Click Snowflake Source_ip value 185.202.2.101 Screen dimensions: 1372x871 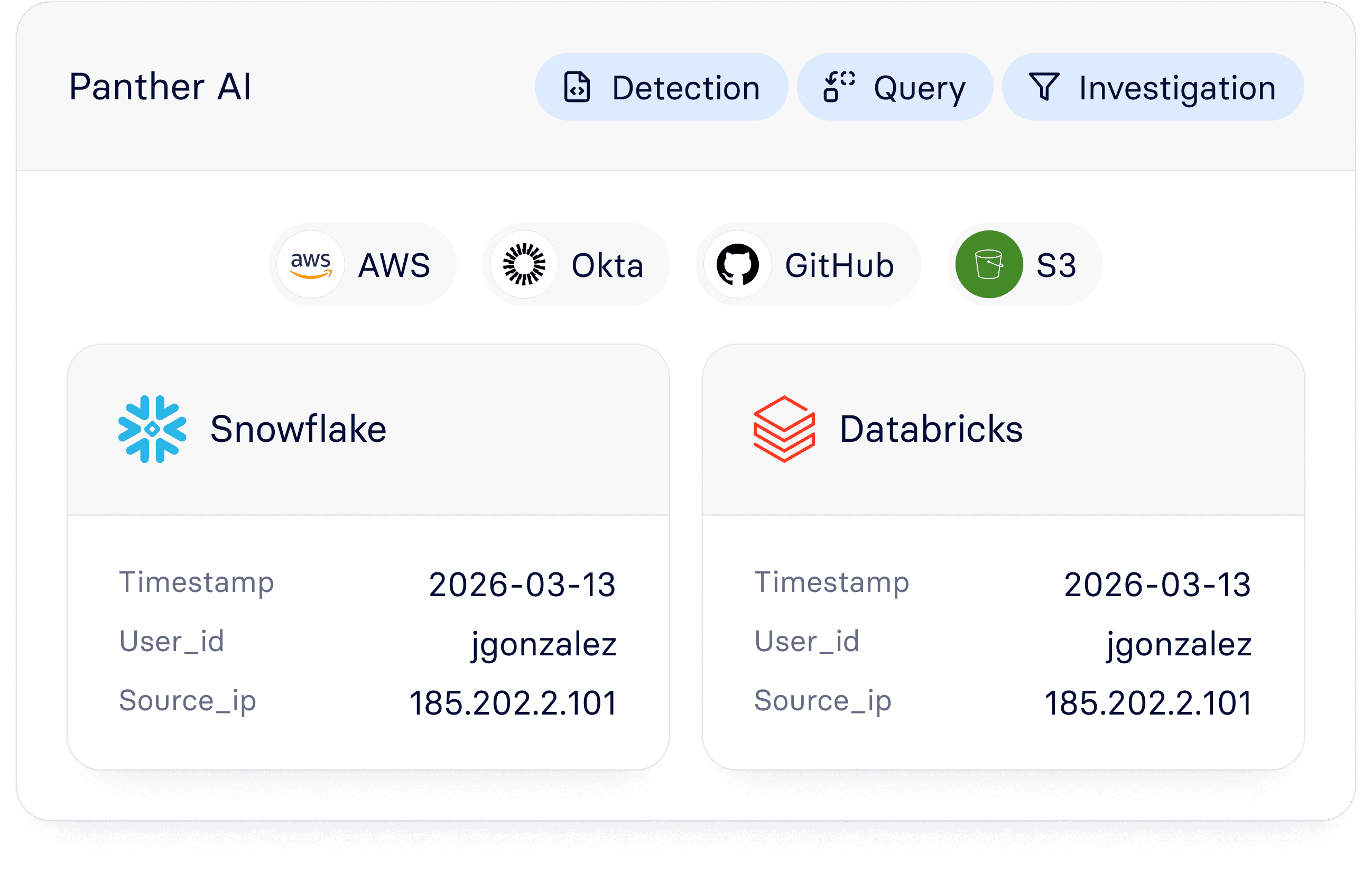coord(513,702)
